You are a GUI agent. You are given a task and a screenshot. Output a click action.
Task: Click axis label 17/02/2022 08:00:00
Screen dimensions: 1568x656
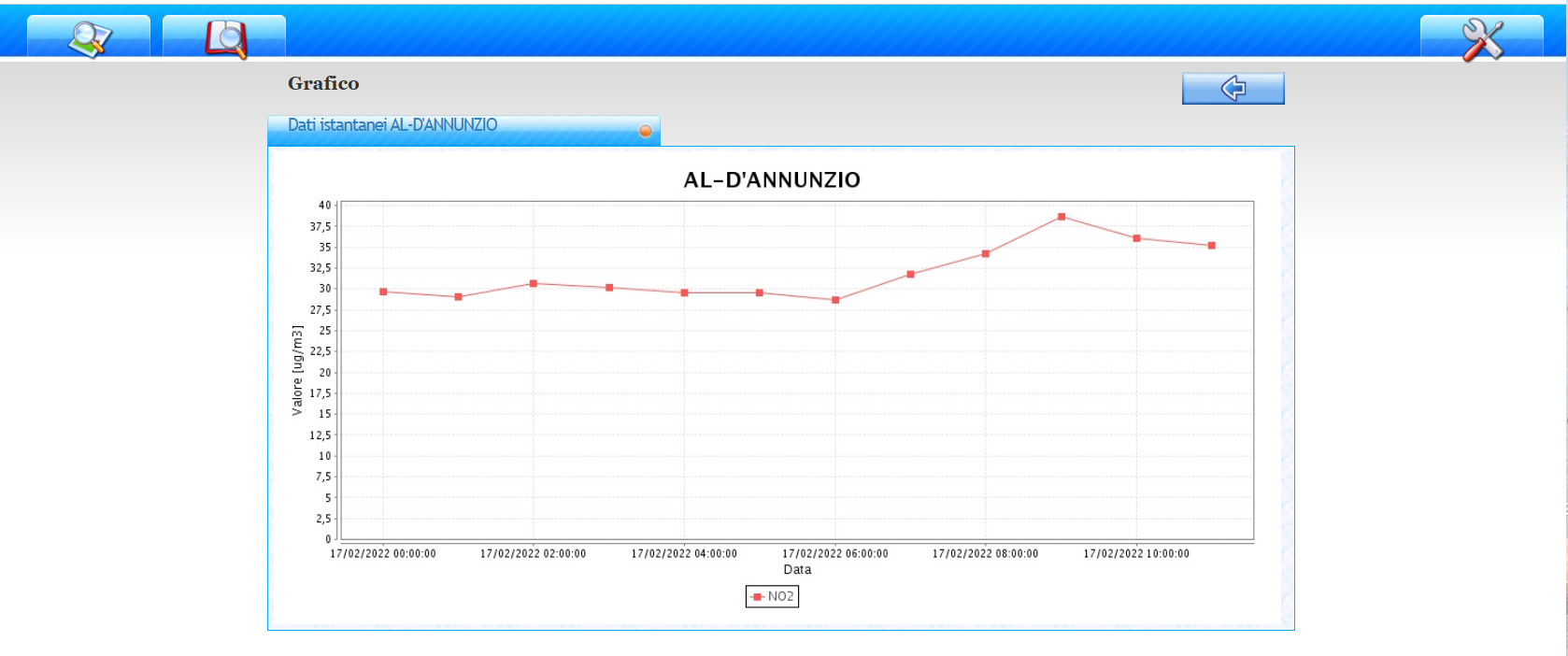click(x=986, y=554)
